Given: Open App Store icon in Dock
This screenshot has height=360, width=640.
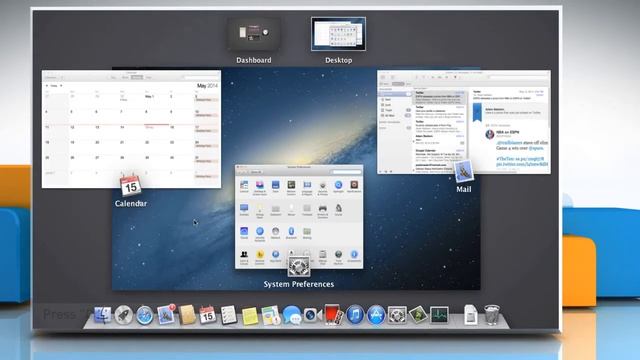Looking at the screenshot, I should 376,315.
